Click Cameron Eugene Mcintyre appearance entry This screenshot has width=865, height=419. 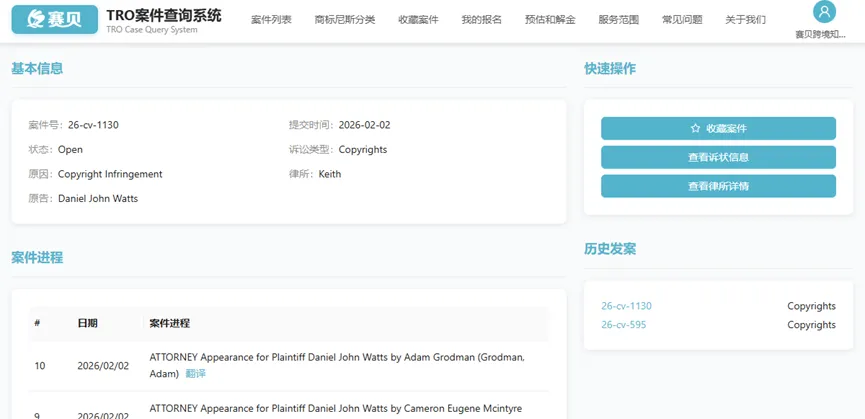coord(335,409)
